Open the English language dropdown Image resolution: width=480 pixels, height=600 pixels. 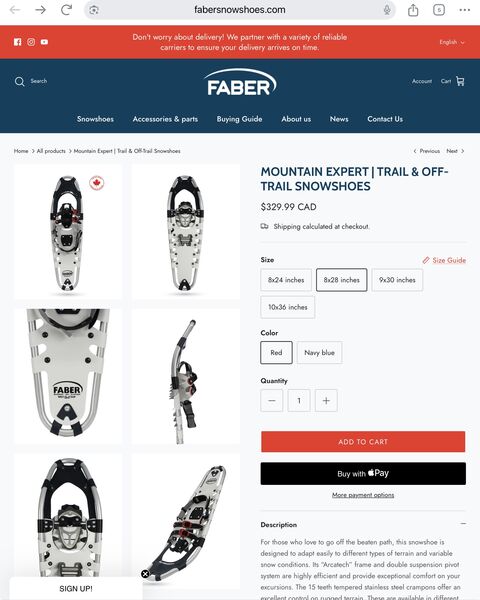tap(452, 42)
